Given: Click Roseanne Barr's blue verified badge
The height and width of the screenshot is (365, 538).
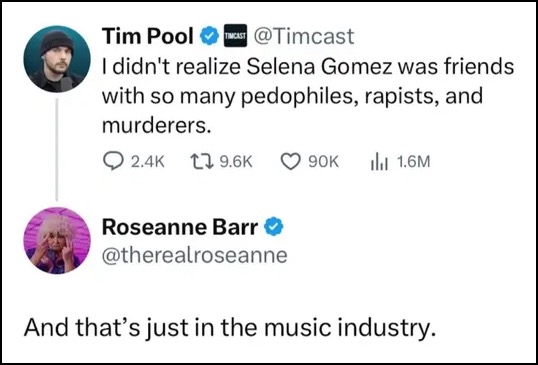Looking at the screenshot, I should 273,227.
